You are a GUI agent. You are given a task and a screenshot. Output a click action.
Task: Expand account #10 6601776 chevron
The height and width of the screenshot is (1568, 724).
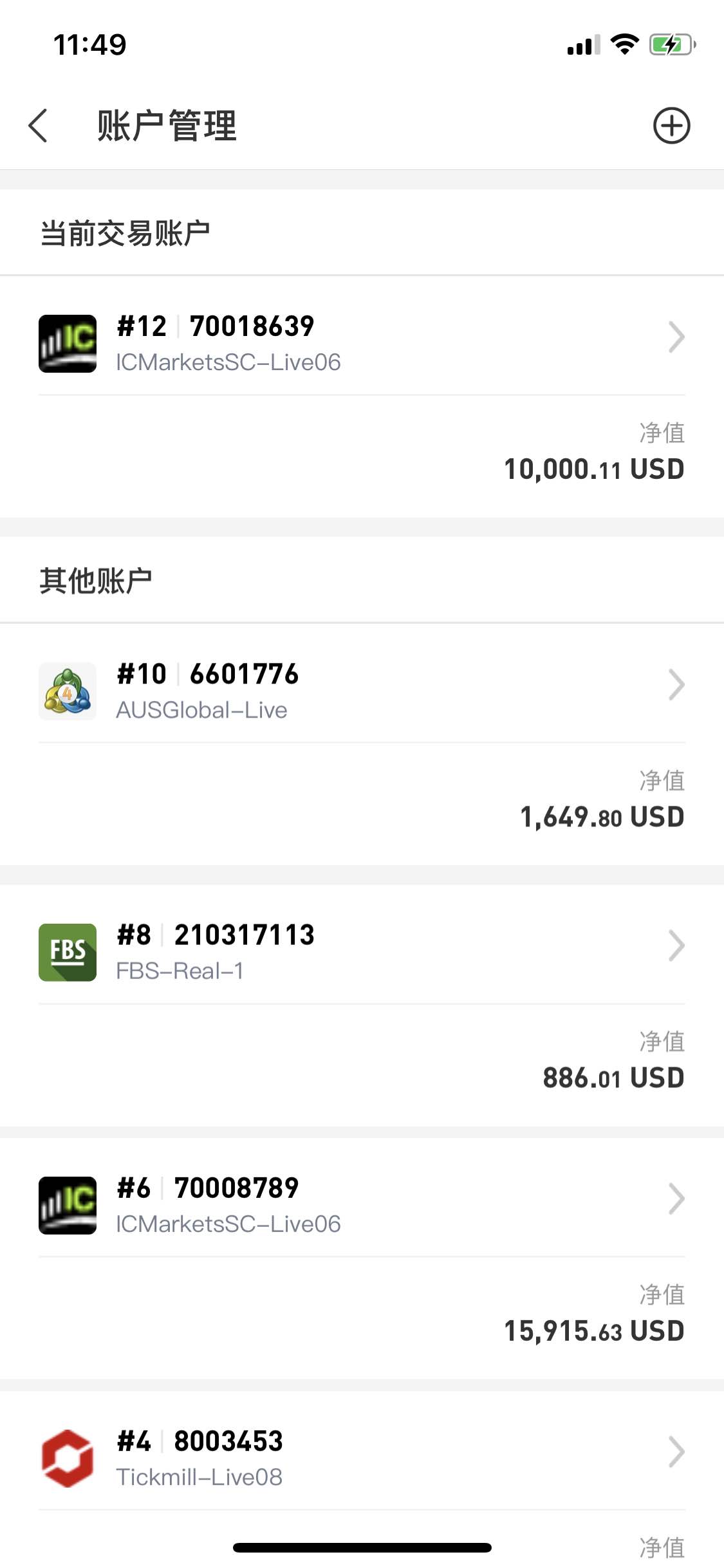(676, 685)
